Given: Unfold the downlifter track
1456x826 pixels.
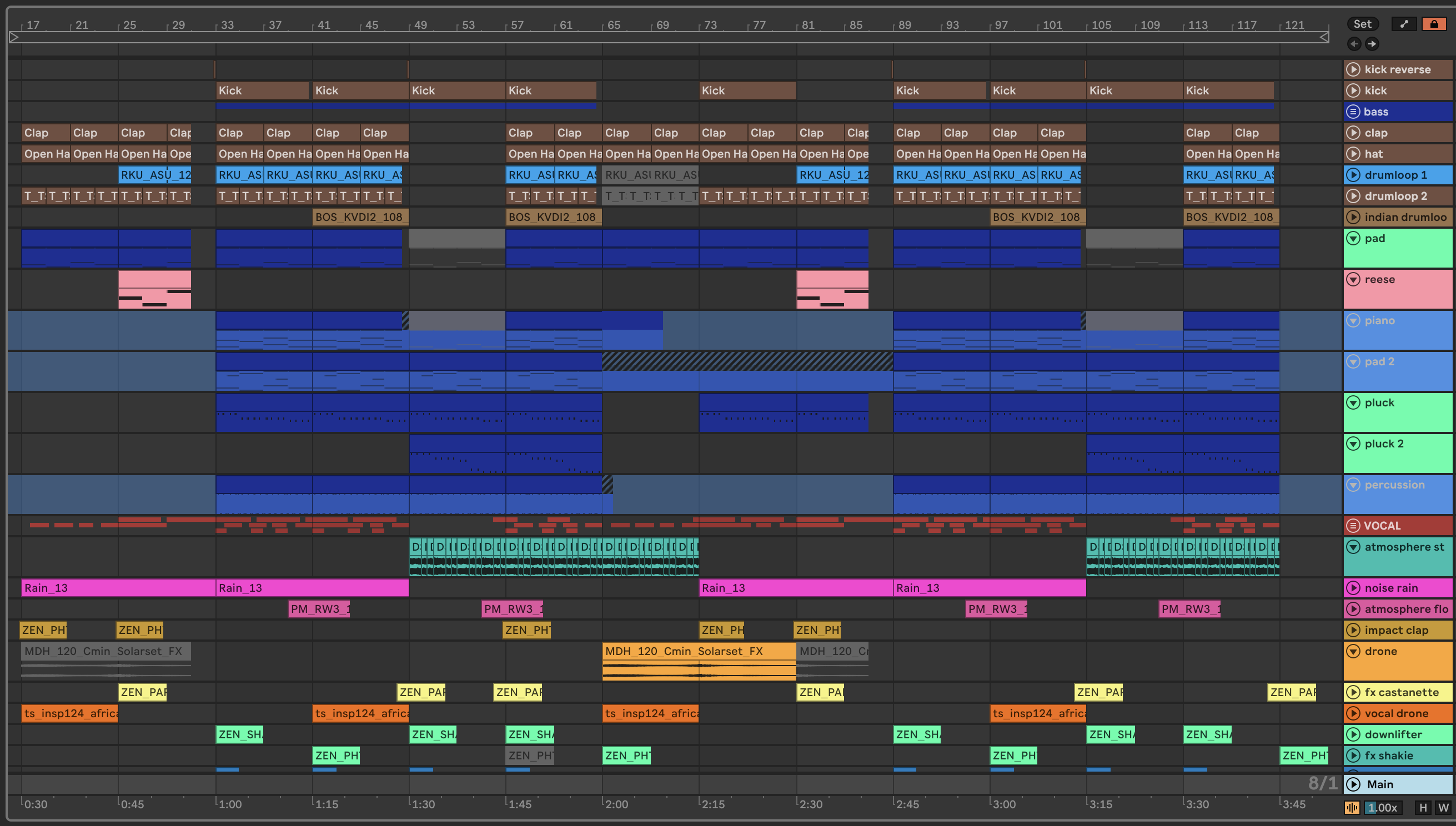Looking at the screenshot, I should point(1353,734).
